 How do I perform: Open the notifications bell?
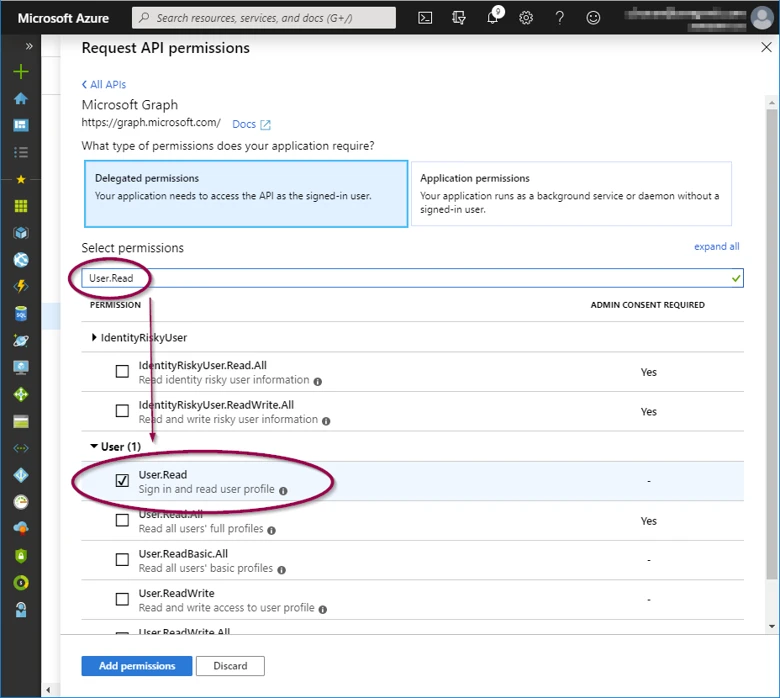tap(493, 17)
